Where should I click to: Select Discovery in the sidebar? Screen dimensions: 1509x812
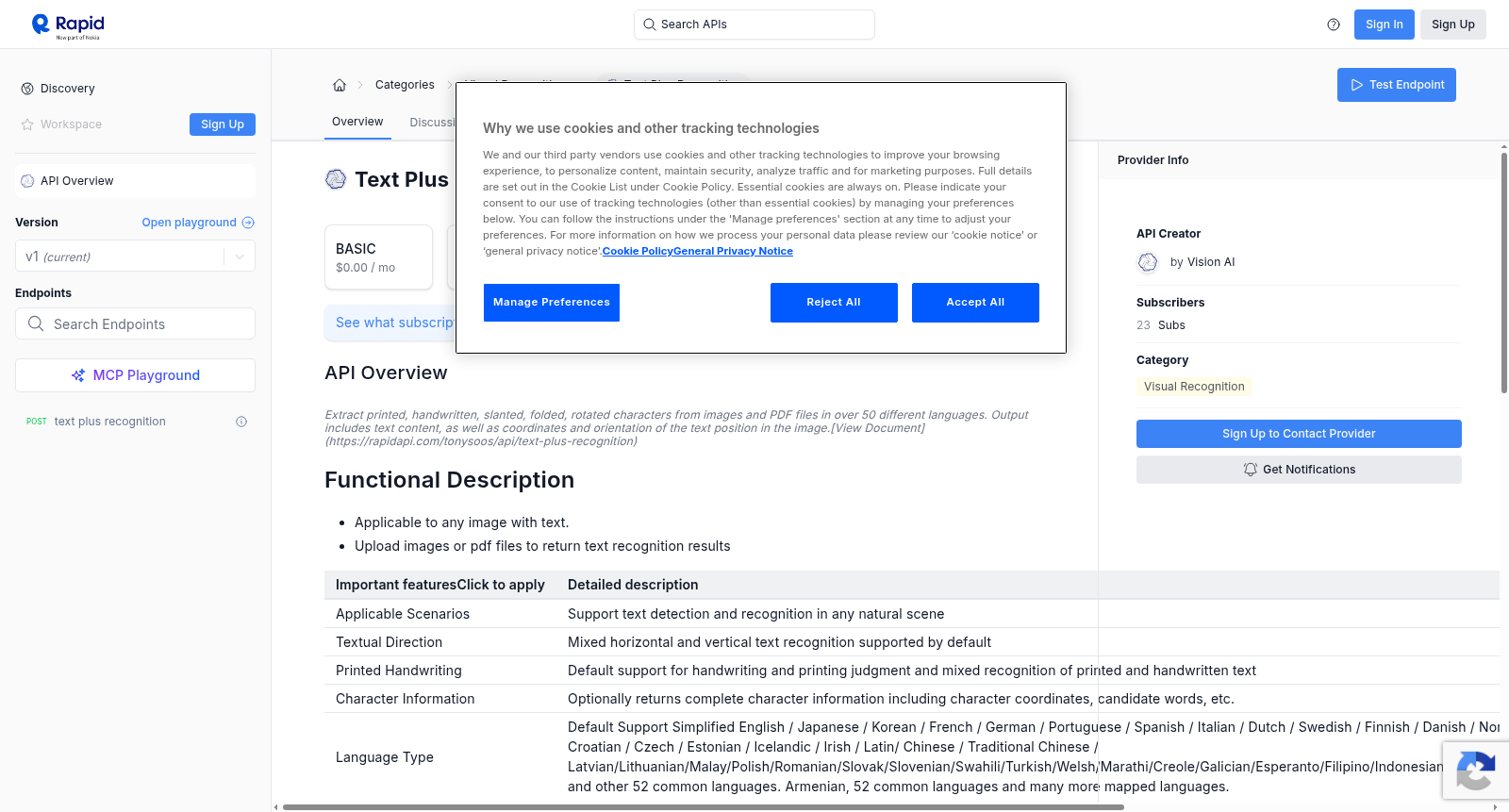[68, 89]
